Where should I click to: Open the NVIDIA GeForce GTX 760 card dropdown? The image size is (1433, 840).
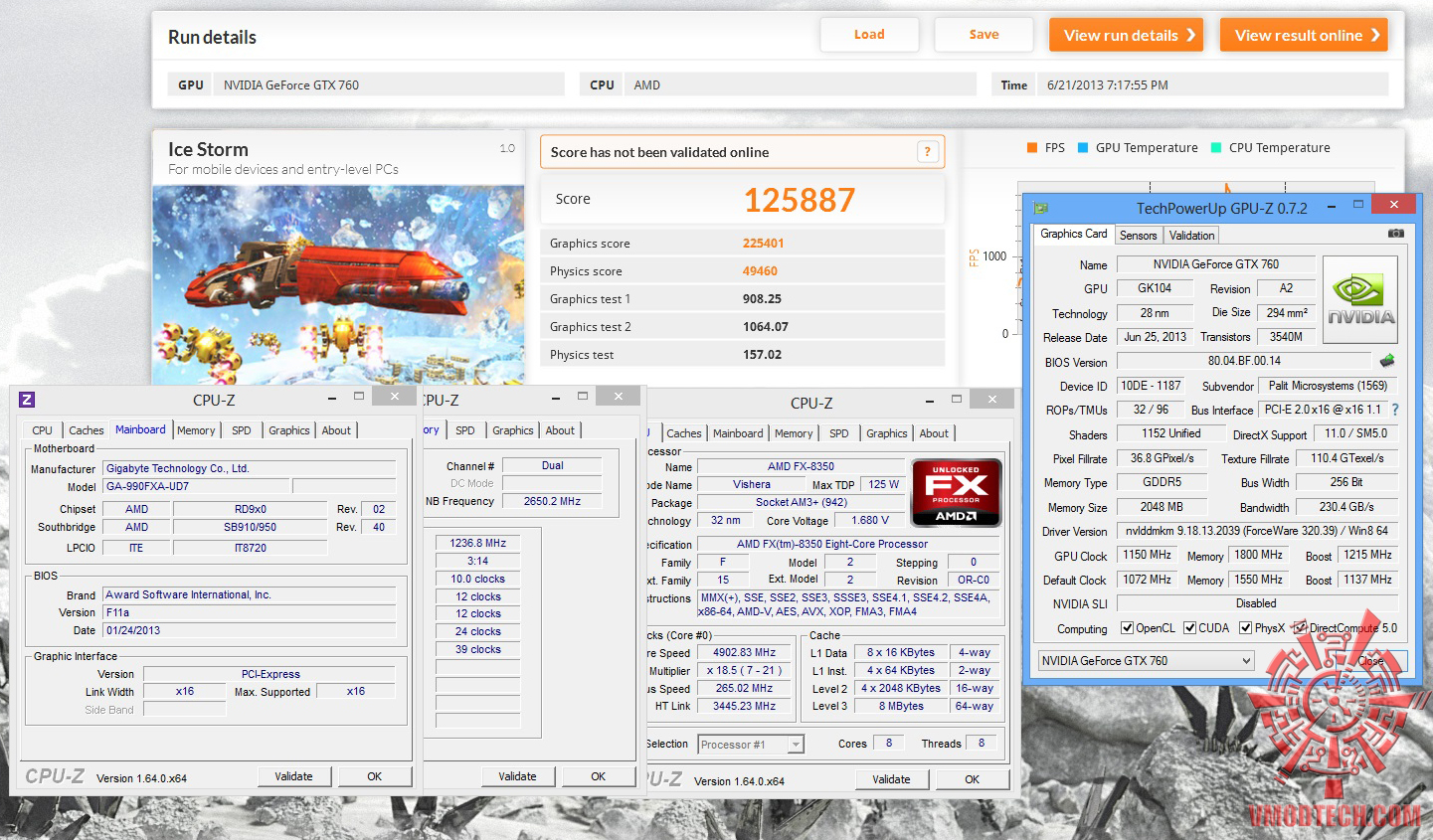point(1146,661)
